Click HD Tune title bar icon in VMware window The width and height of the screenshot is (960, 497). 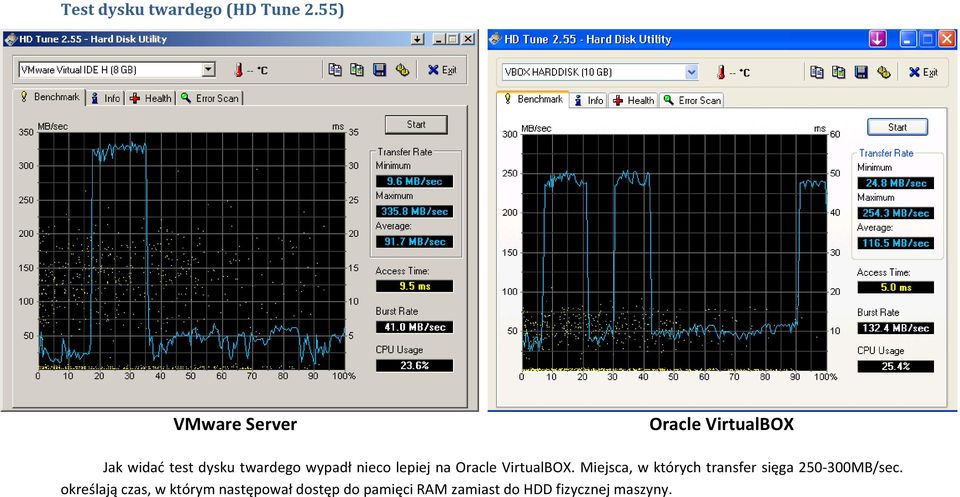[x=10, y=39]
